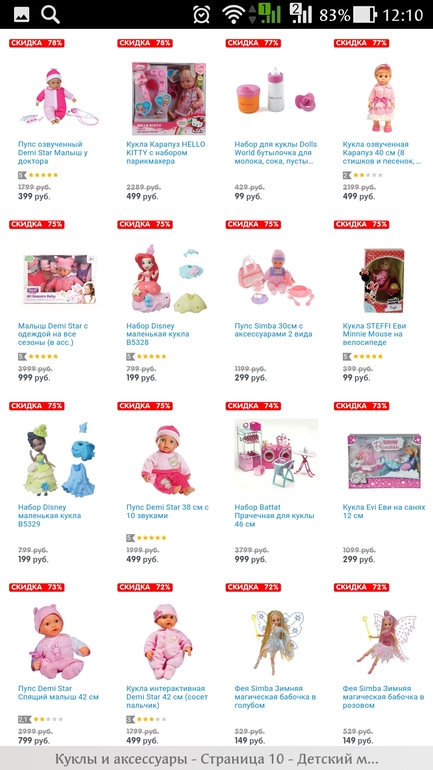Image resolution: width=433 pixels, height=770 pixels.
Task: Tap the SIM 2 signal strength icon
Action: pos(301,14)
